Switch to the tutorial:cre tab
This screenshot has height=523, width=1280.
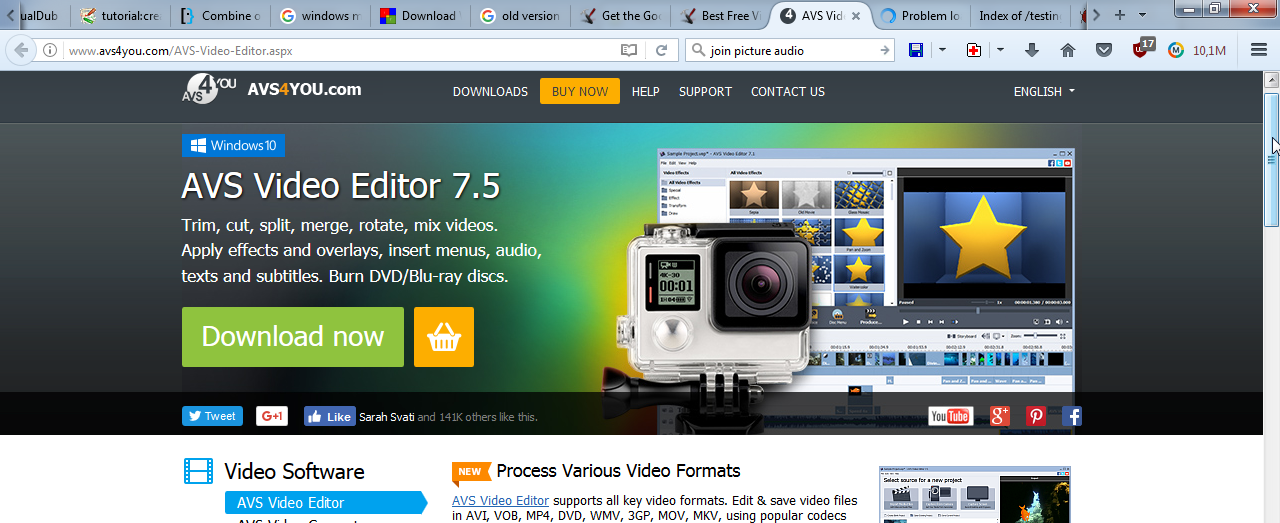120,15
